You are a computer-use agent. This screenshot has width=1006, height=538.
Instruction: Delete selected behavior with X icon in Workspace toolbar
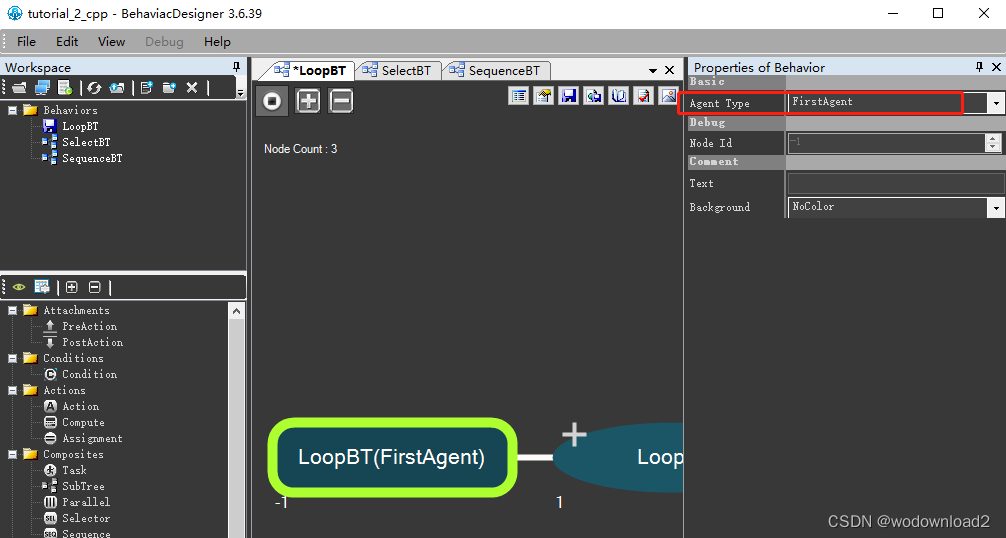point(192,88)
